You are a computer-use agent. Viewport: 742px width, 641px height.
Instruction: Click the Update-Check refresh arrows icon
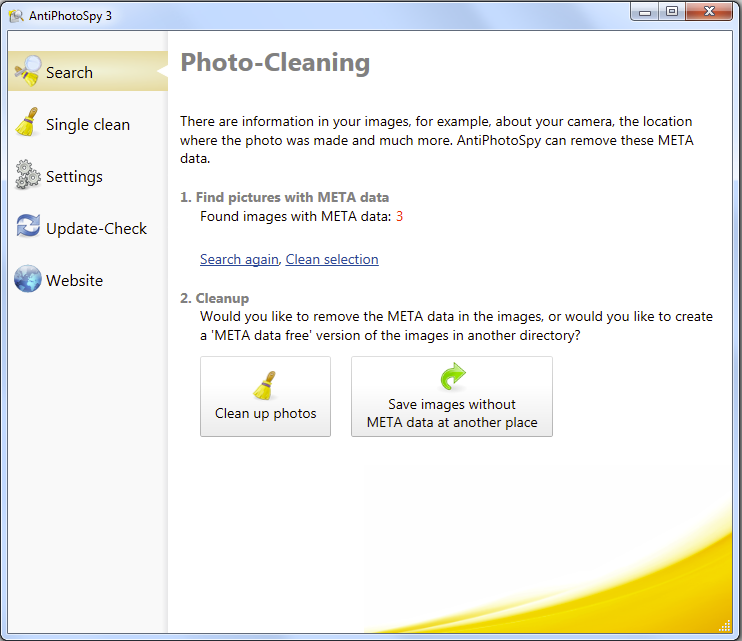point(28,226)
